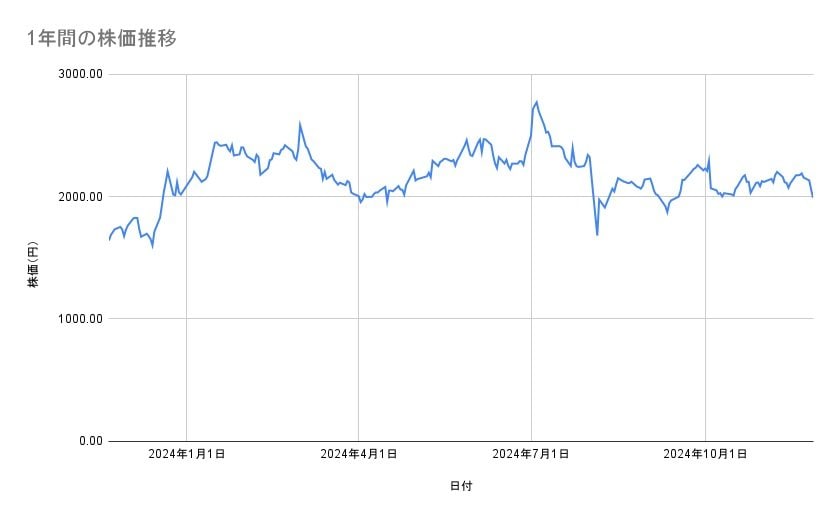
Task: Click the horizontal axis title 日付
Action: click(461, 486)
